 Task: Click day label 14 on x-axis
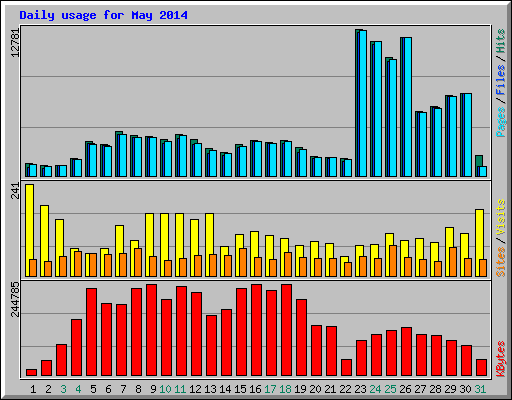pyautogui.click(x=225, y=389)
